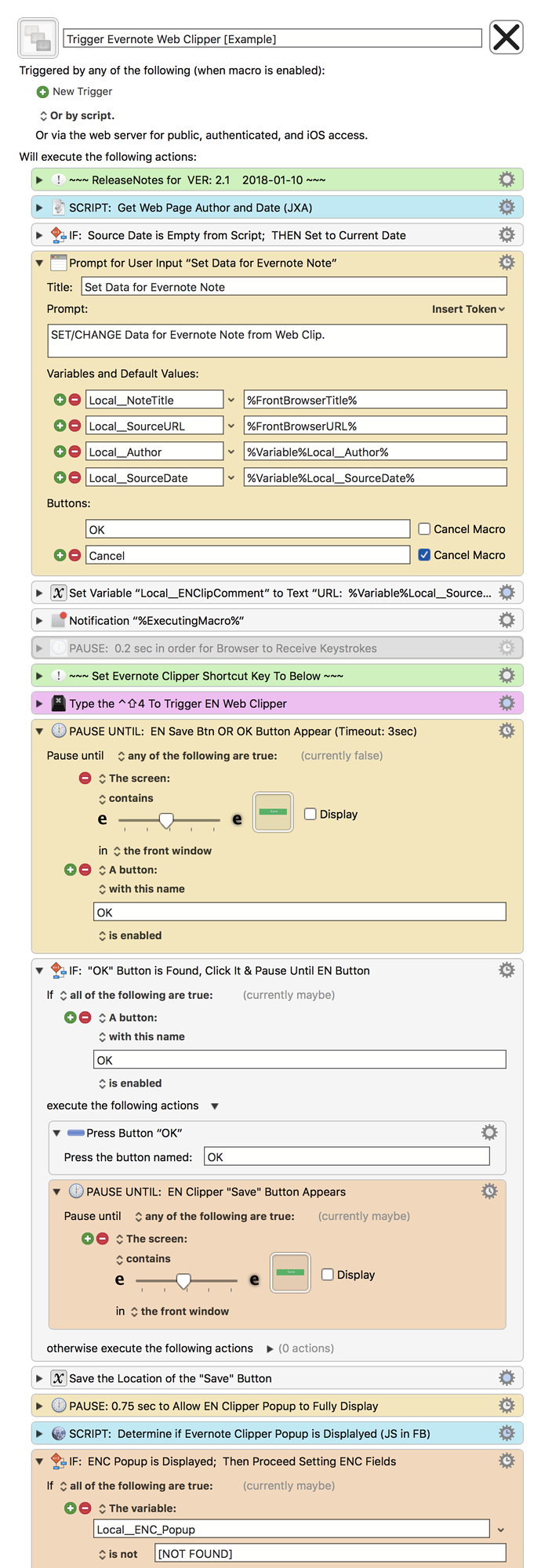Screen dimensions: 541x1568
Task: Open gear menu for IF OK Button is Found
Action: click(507, 970)
